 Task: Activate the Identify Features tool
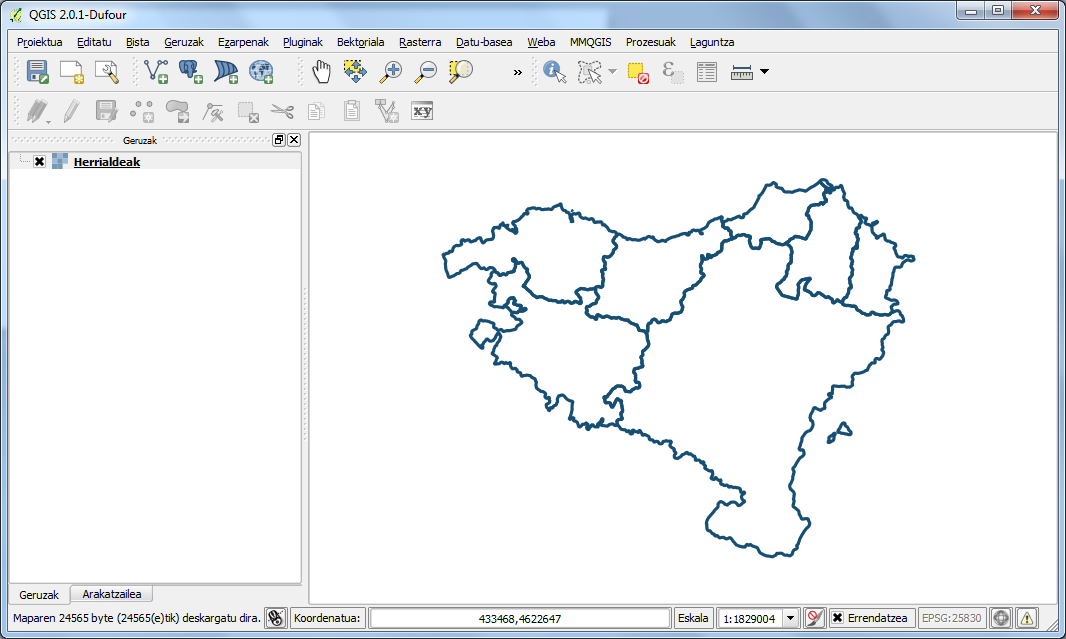coord(554,71)
